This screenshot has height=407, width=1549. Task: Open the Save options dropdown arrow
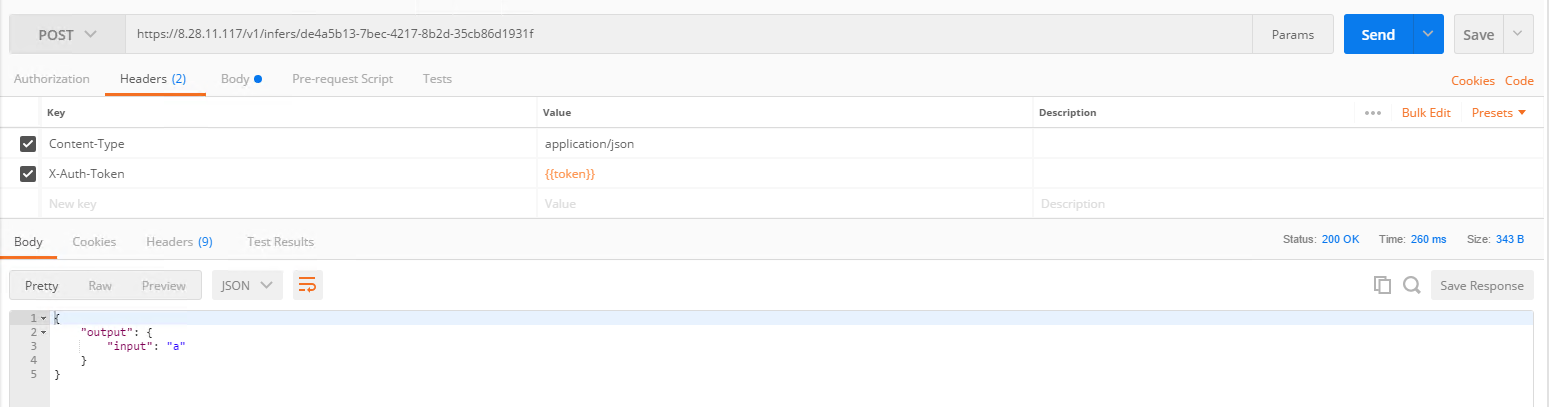1518,34
